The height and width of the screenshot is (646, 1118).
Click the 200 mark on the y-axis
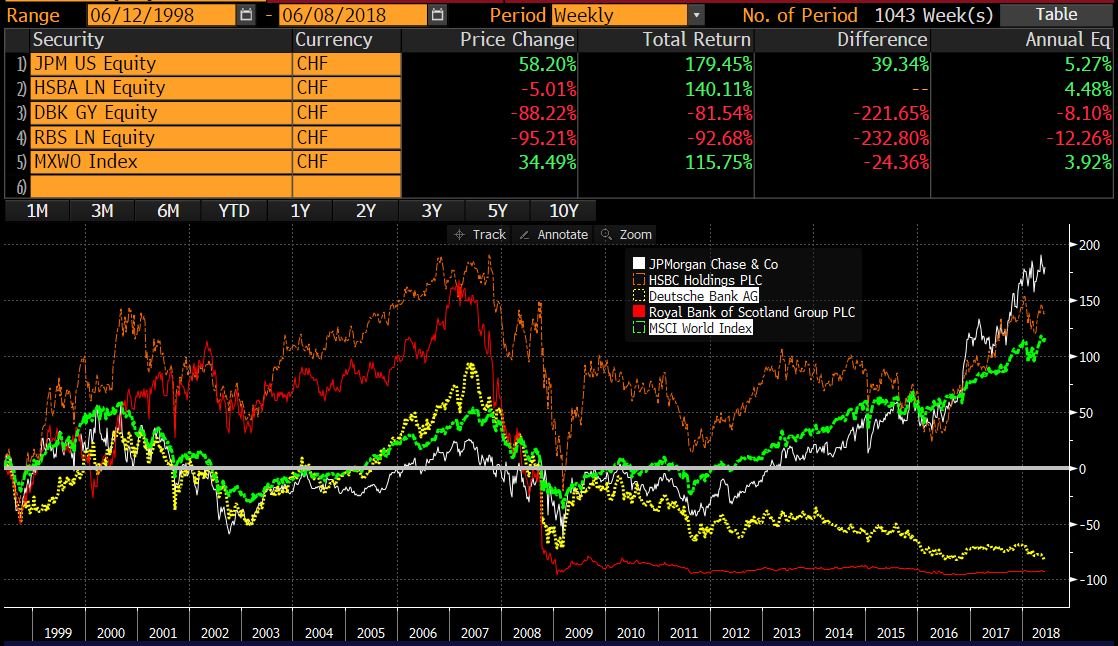pos(1089,245)
